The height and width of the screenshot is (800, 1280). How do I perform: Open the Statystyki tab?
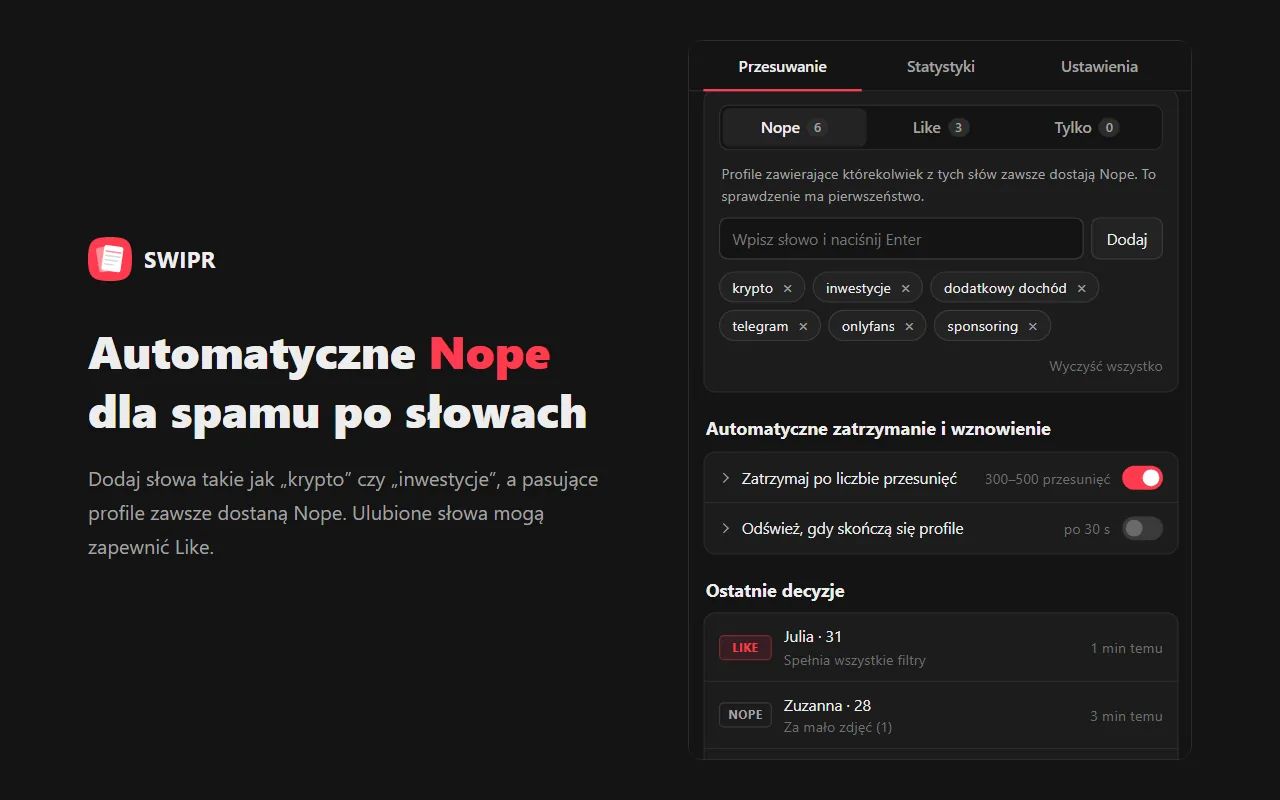(x=940, y=67)
